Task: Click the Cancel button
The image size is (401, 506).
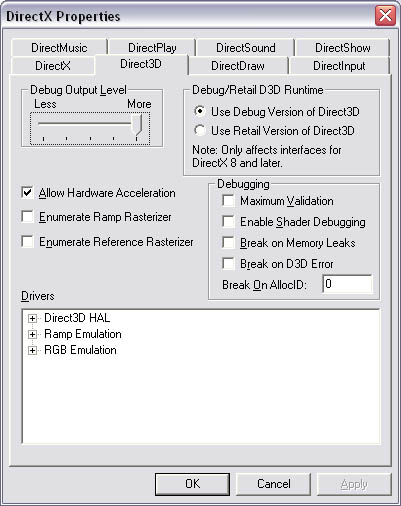Action: [273, 484]
